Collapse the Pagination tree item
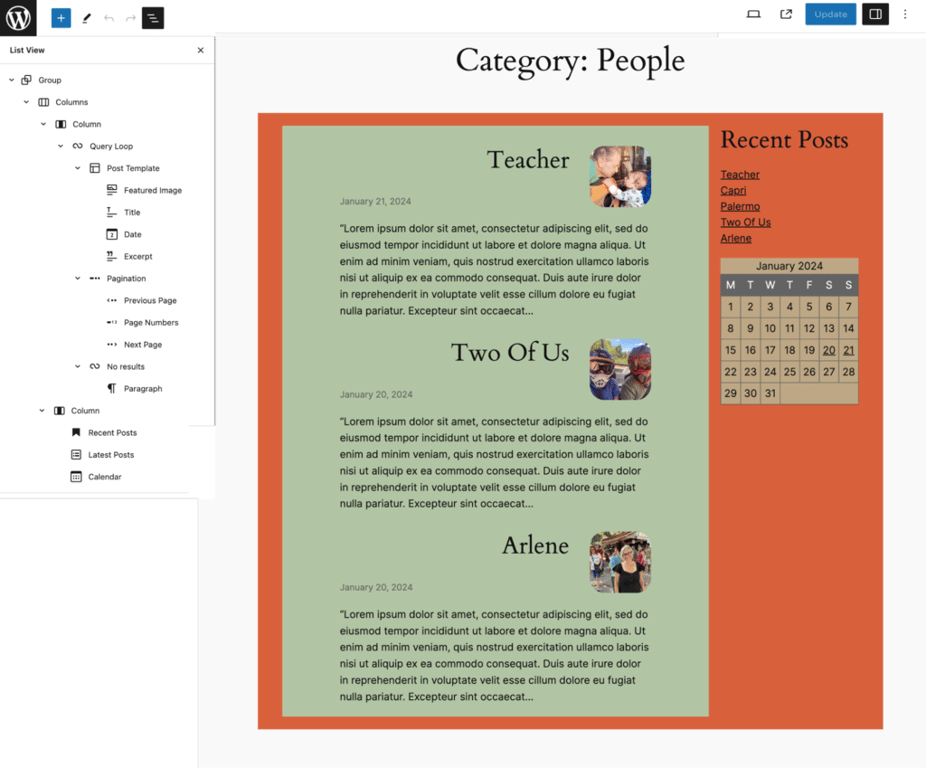This screenshot has height=768, width=926. click(77, 278)
